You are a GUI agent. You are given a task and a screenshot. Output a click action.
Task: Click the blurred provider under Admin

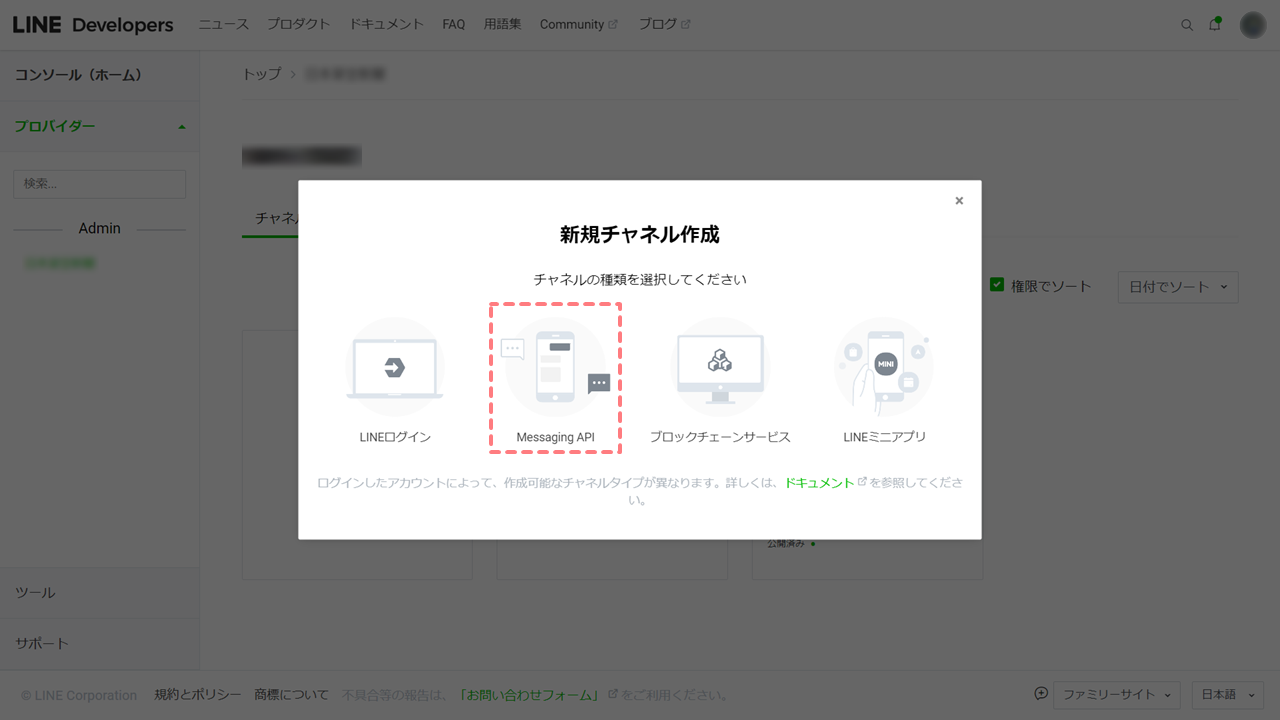(x=60, y=264)
